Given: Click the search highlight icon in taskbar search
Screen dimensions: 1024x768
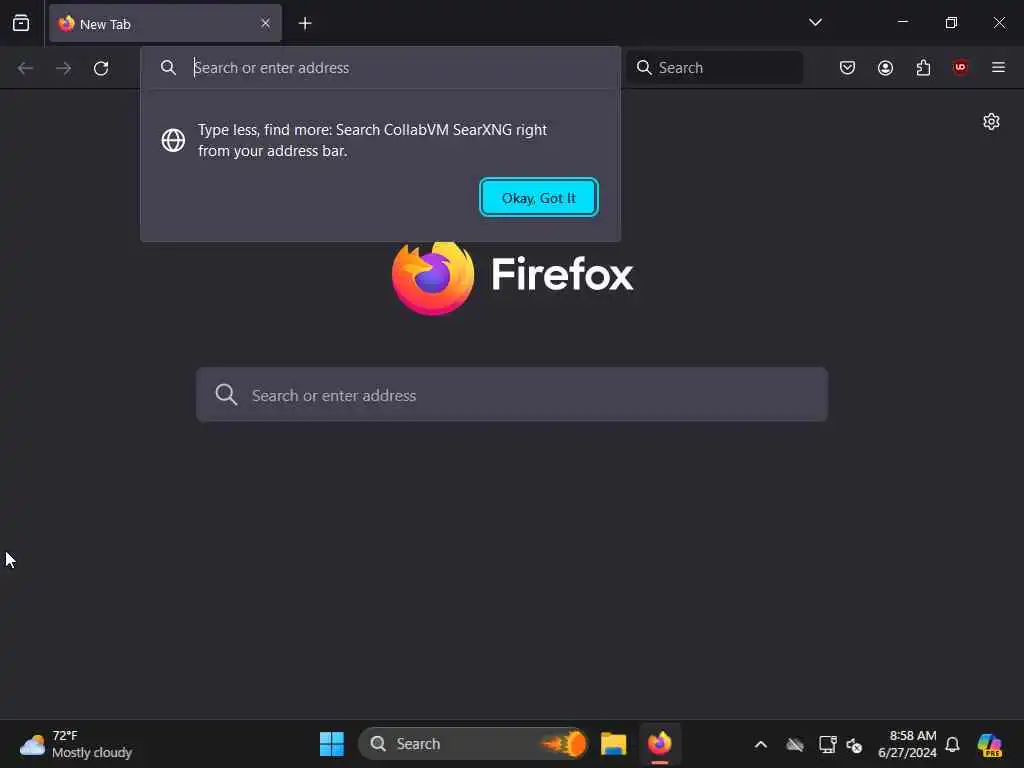Looking at the screenshot, I should [x=566, y=744].
